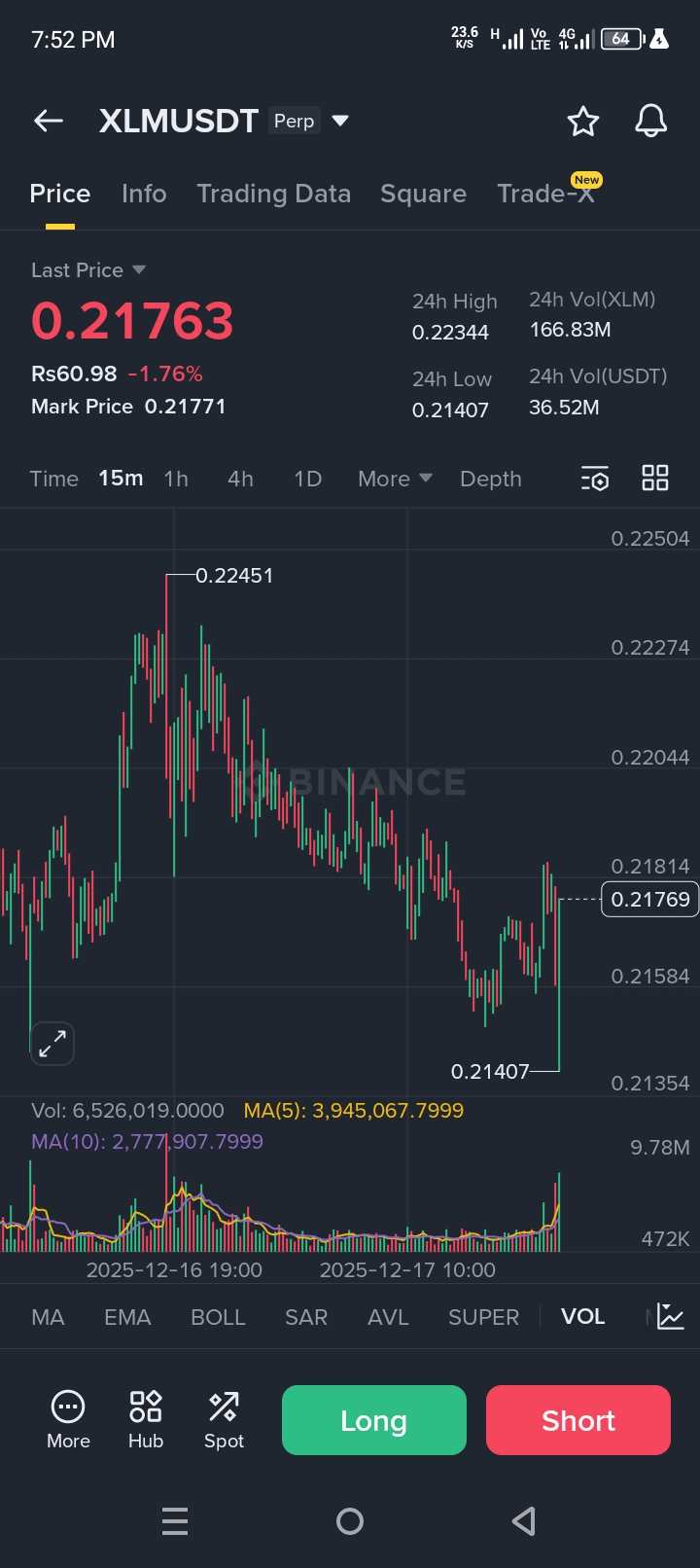The width and height of the screenshot is (700, 1568).
Task: Tap the -1.76% change percentage
Action: pyautogui.click(x=165, y=374)
